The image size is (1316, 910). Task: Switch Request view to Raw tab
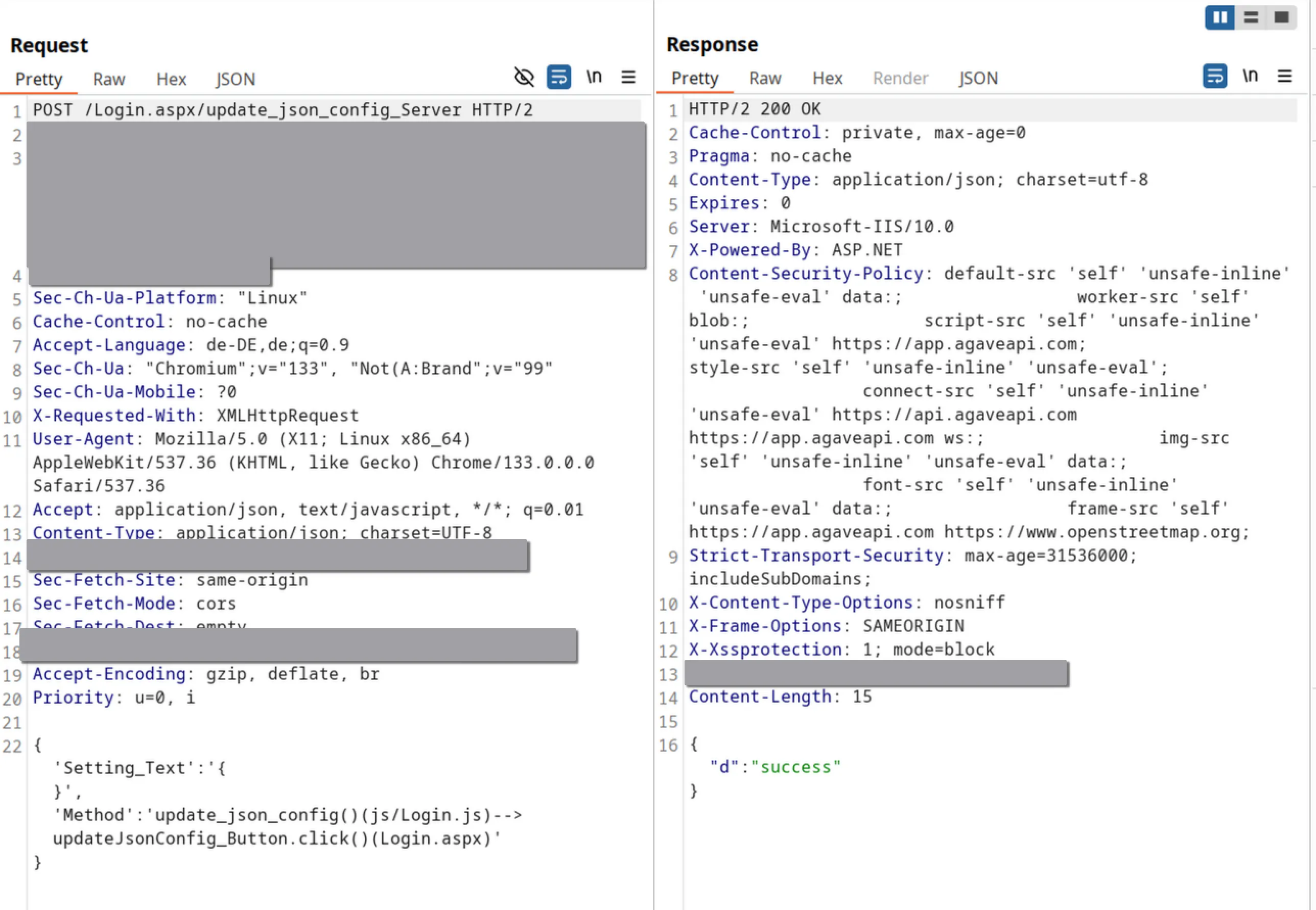[x=109, y=79]
